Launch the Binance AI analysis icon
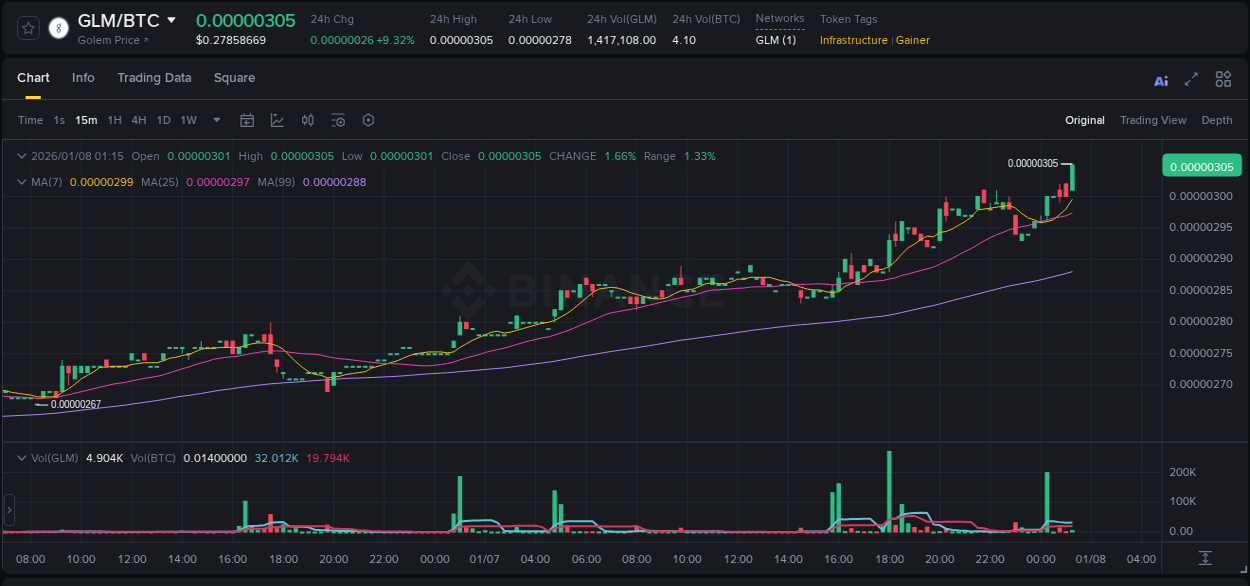The image size is (1250, 586). pyautogui.click(x=1160, y=79)
